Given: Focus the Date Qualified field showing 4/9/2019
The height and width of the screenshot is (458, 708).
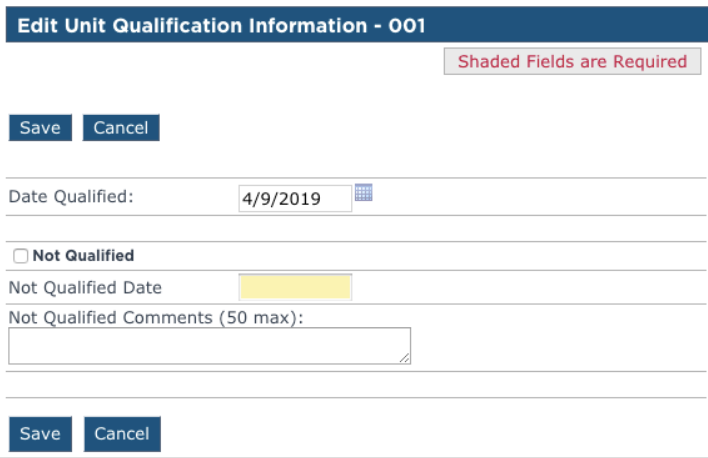Looking at the screenshot, I should coord(295,198).
